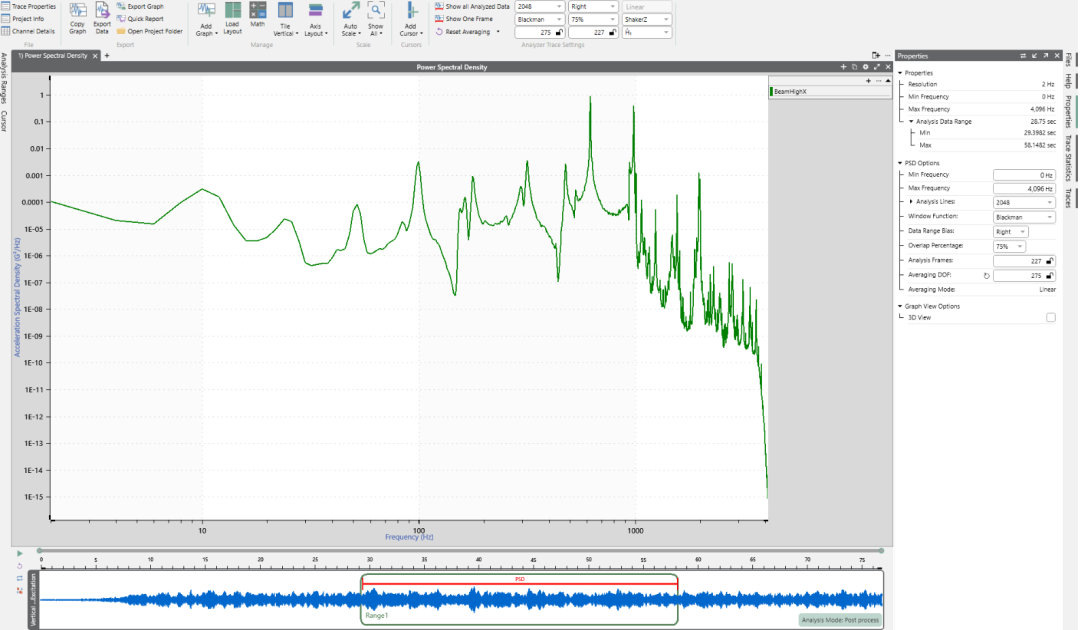The height and width of the screenshot is (630, 1080).
Task: Open the Cursor side tab
Action: point(4,121)
